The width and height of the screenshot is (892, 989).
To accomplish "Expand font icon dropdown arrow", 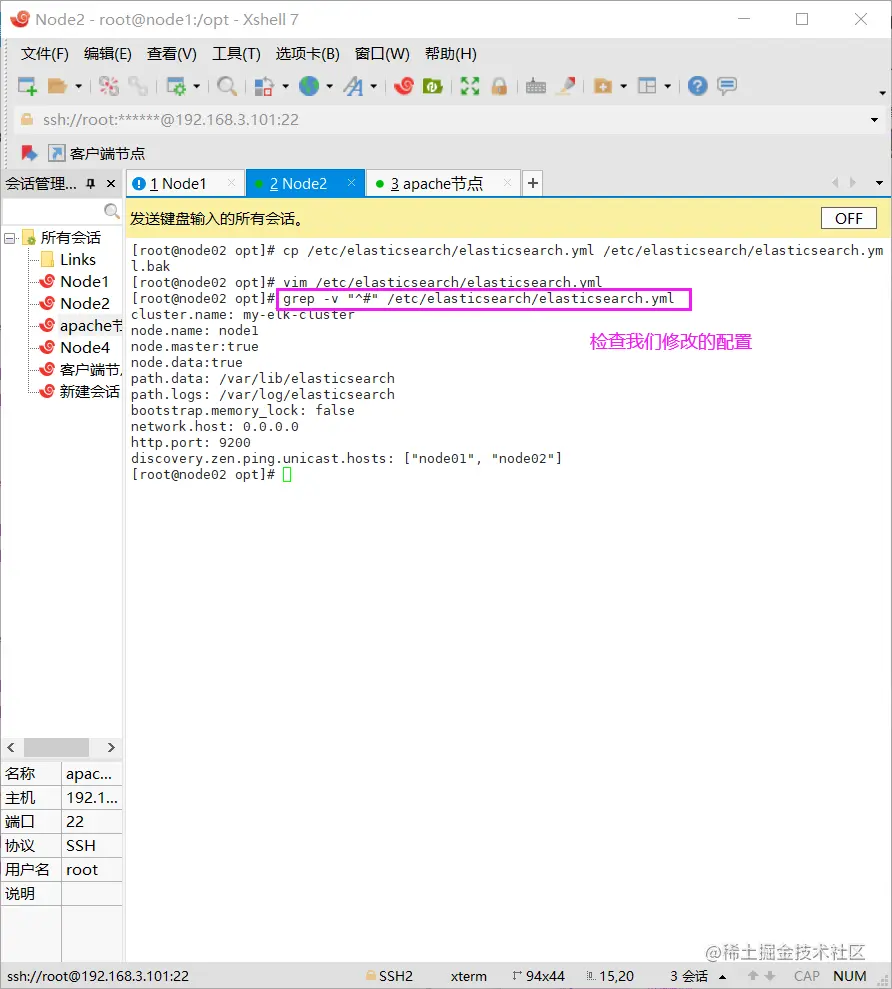I will 373,86.
